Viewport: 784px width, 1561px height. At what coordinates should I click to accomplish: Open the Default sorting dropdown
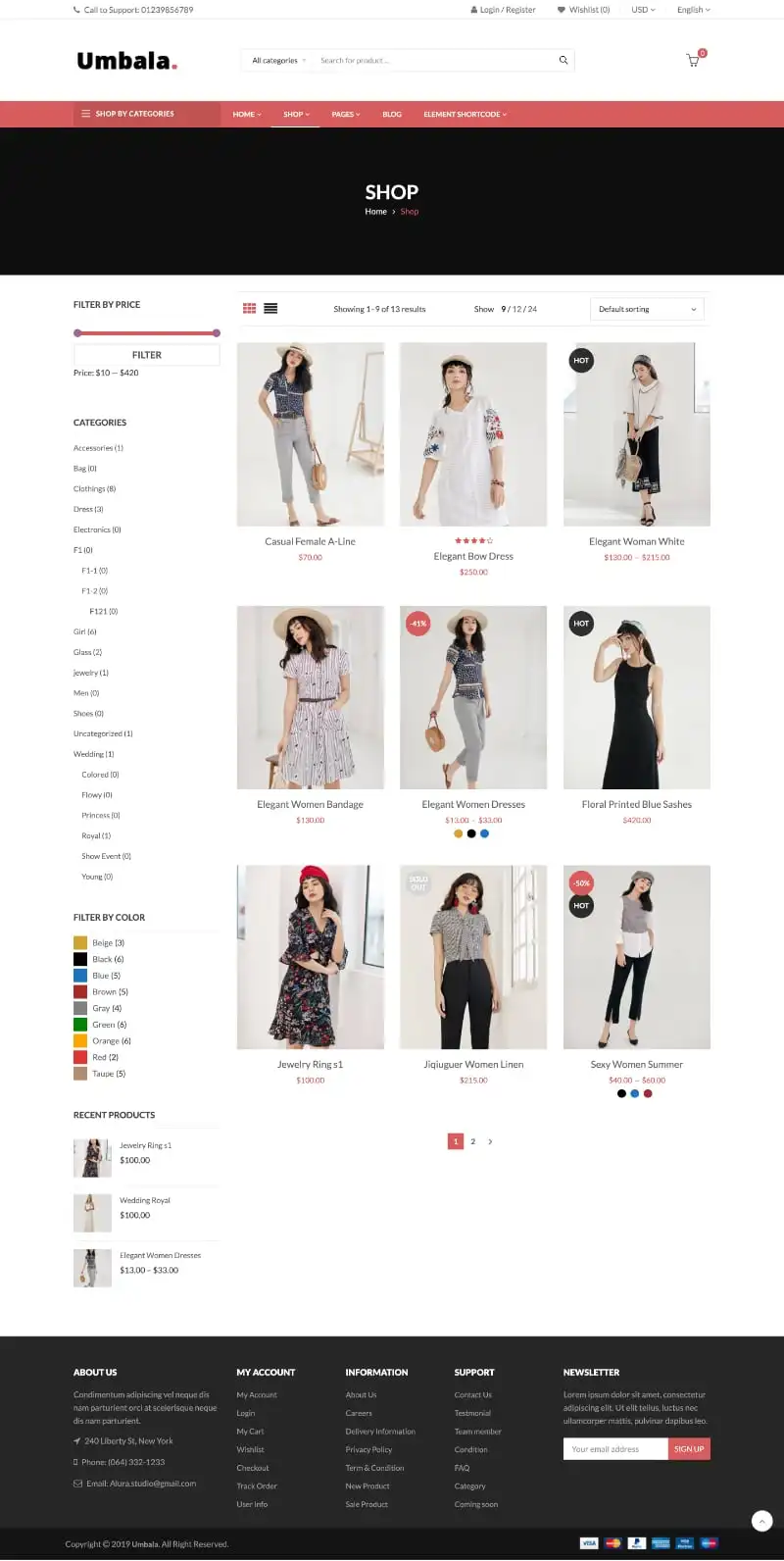[x=647, y=309]
